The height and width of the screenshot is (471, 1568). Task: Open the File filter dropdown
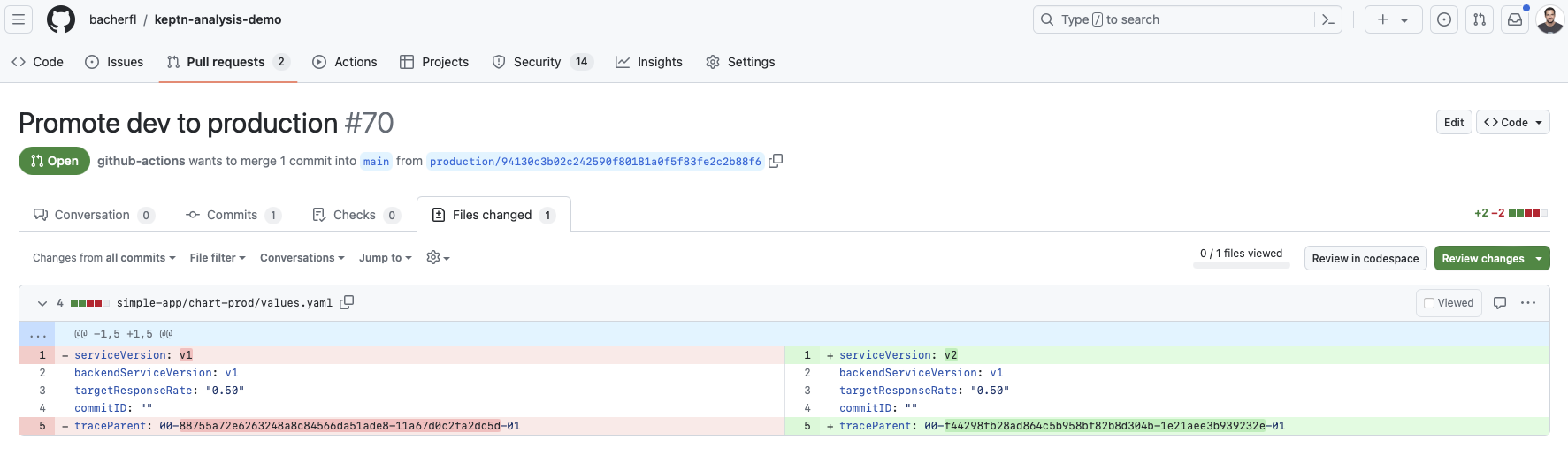click(x=218, y=258)
